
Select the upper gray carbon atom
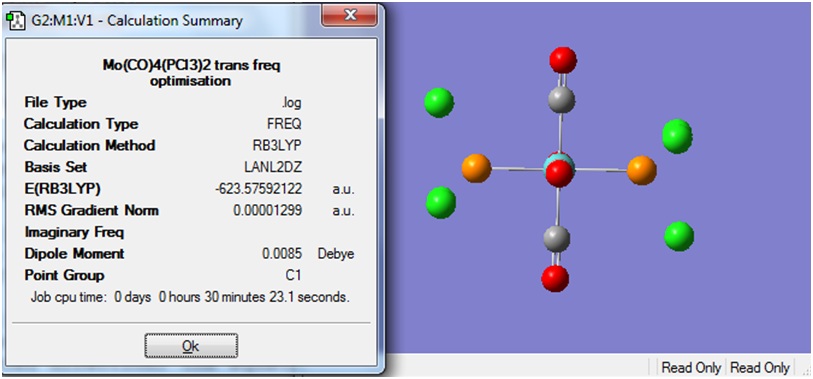coord(561,99)
